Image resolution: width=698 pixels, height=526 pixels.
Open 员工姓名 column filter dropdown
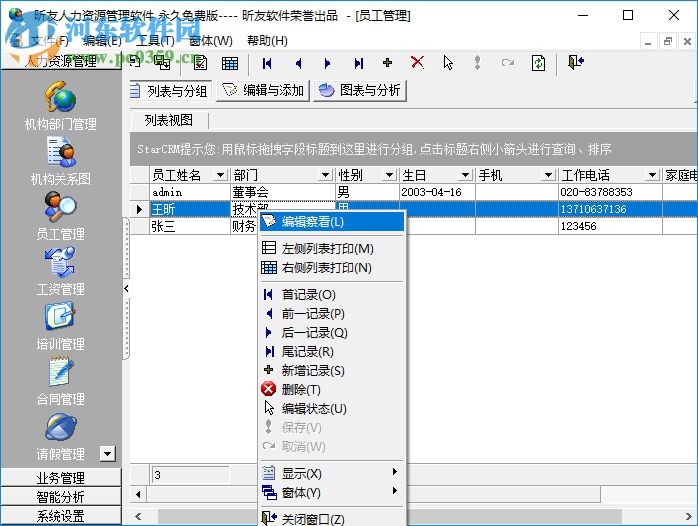click(x=220, y=175)
